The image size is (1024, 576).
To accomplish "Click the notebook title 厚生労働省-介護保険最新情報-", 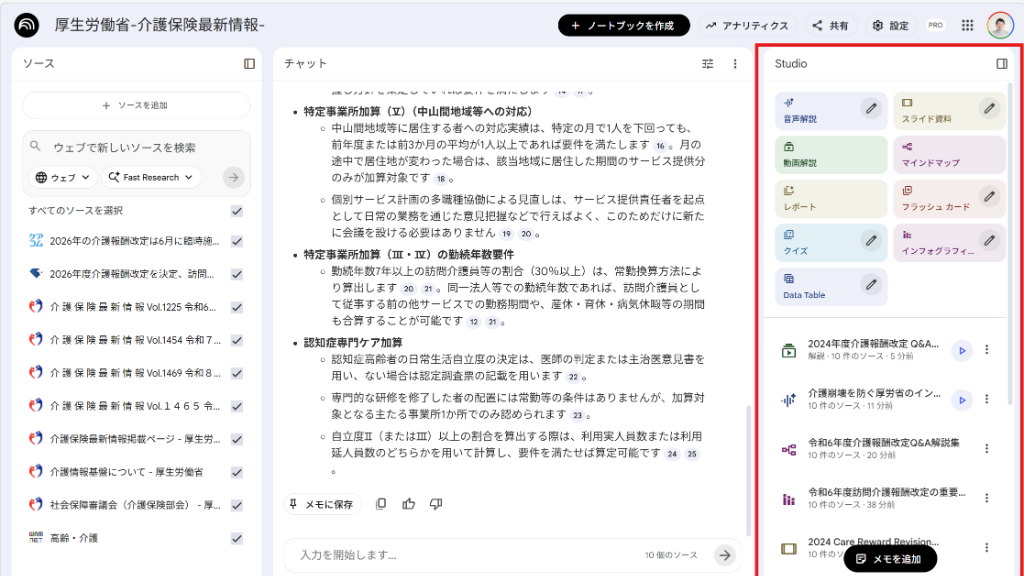I will click(159, 25).
